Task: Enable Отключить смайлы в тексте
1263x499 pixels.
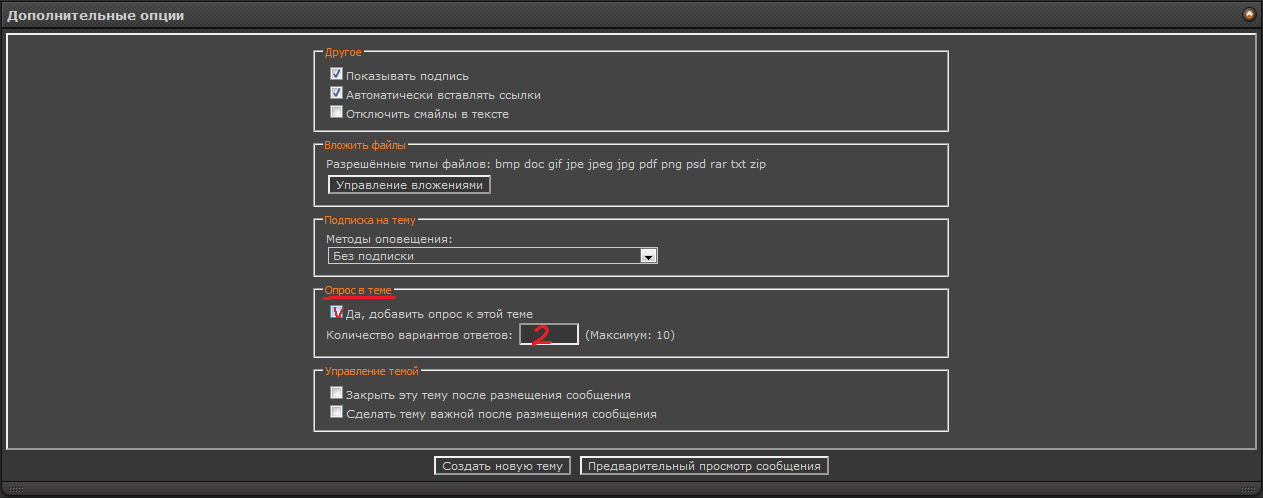Action: (337, 113)
